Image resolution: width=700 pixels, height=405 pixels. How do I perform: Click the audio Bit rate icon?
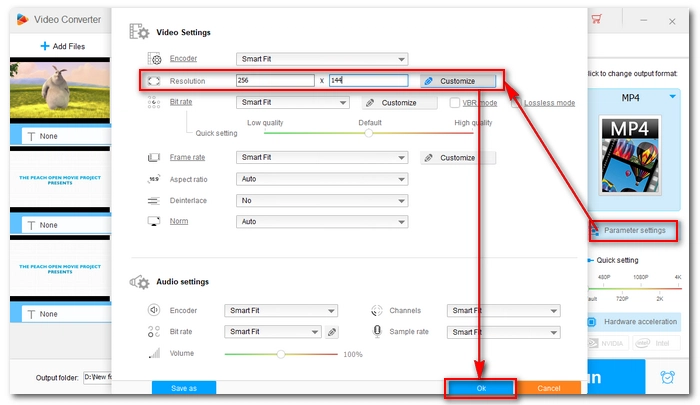point(154,331)
